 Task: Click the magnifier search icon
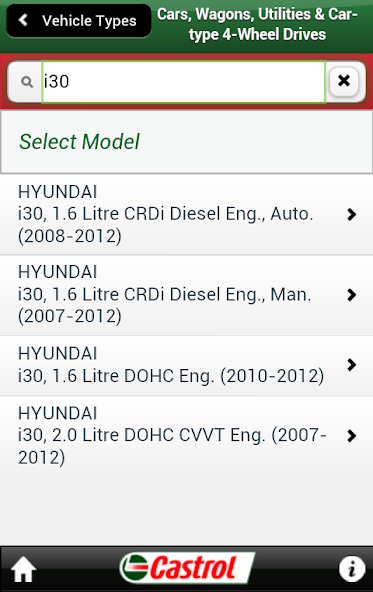pos(27,82)
